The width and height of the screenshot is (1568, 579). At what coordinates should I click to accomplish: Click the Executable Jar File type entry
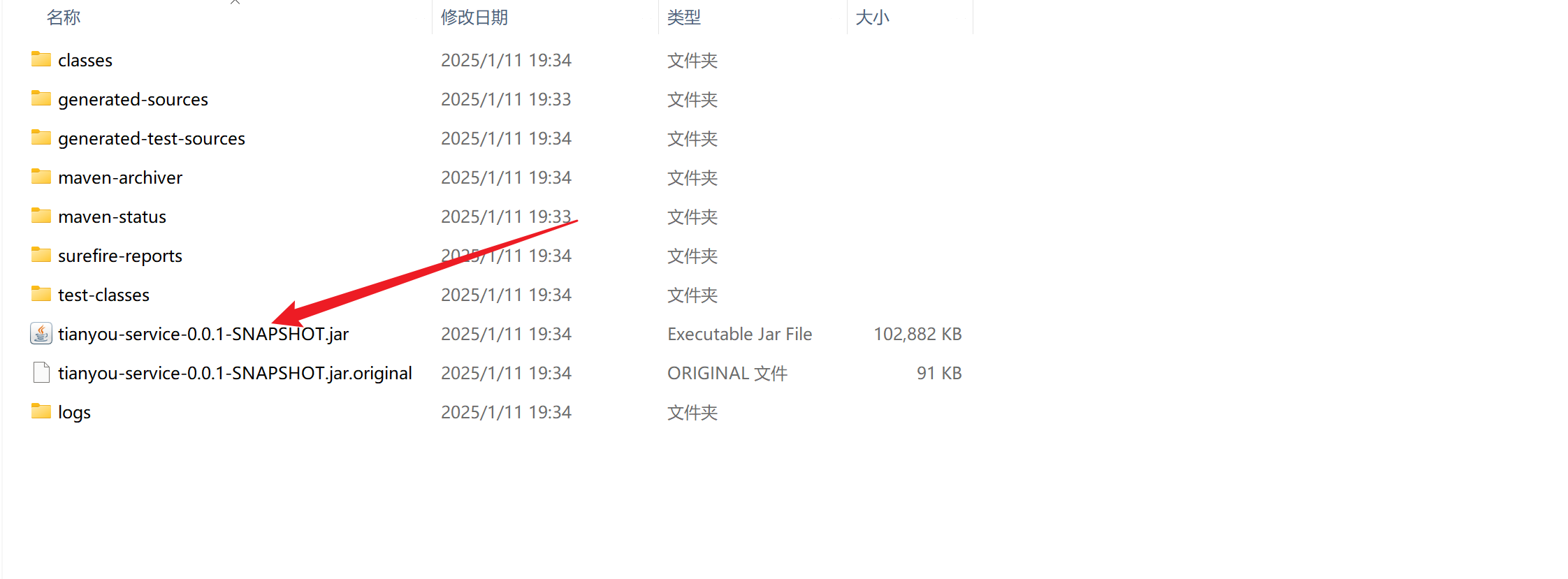740,335
